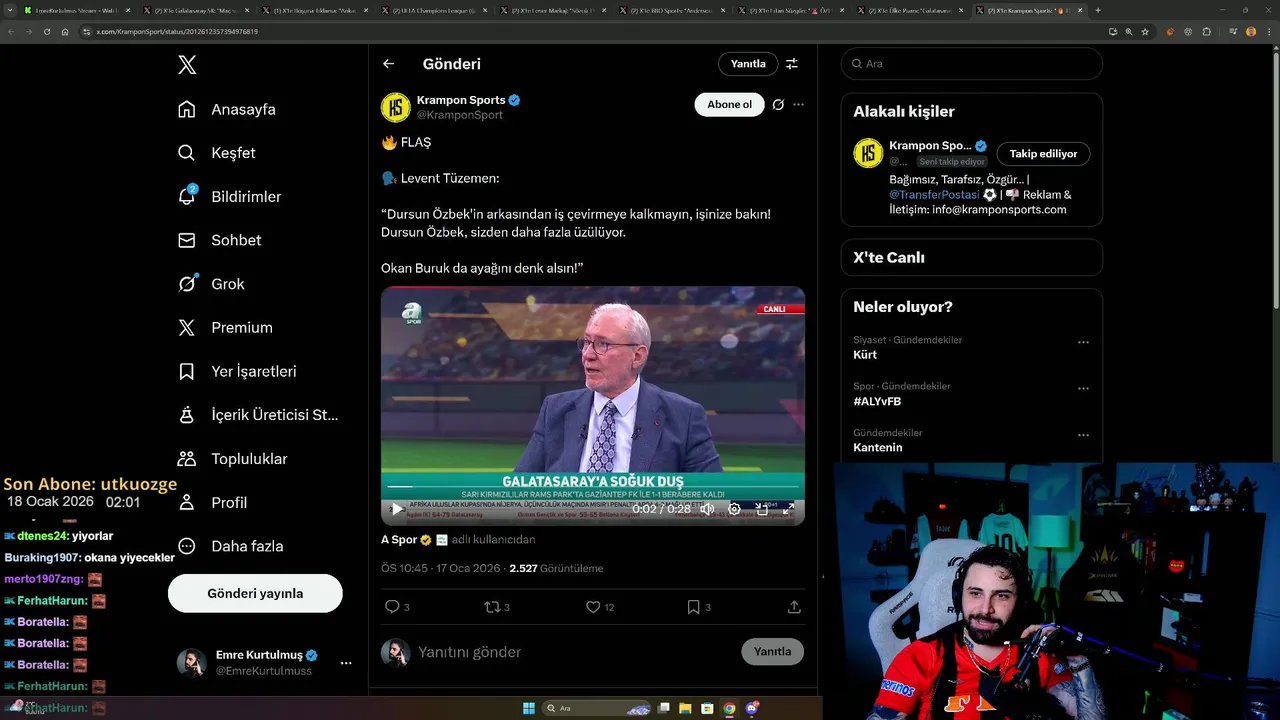Play the video in the post

[x=397, y=509]
